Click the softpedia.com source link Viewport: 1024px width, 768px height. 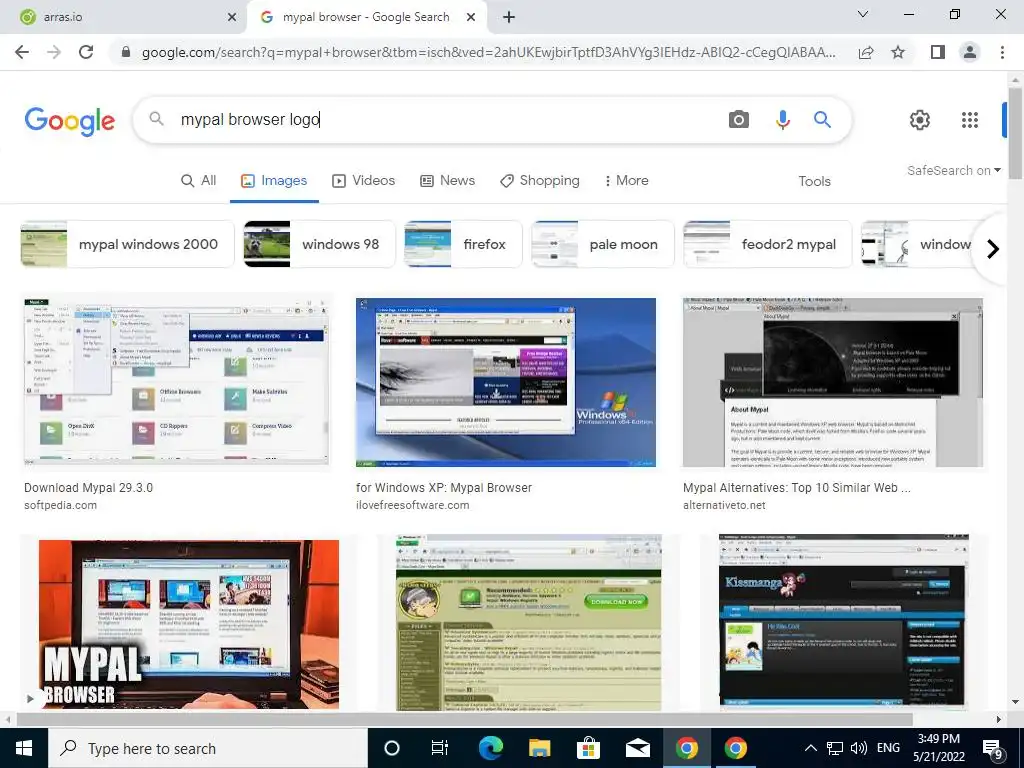[x=60, y=505]
